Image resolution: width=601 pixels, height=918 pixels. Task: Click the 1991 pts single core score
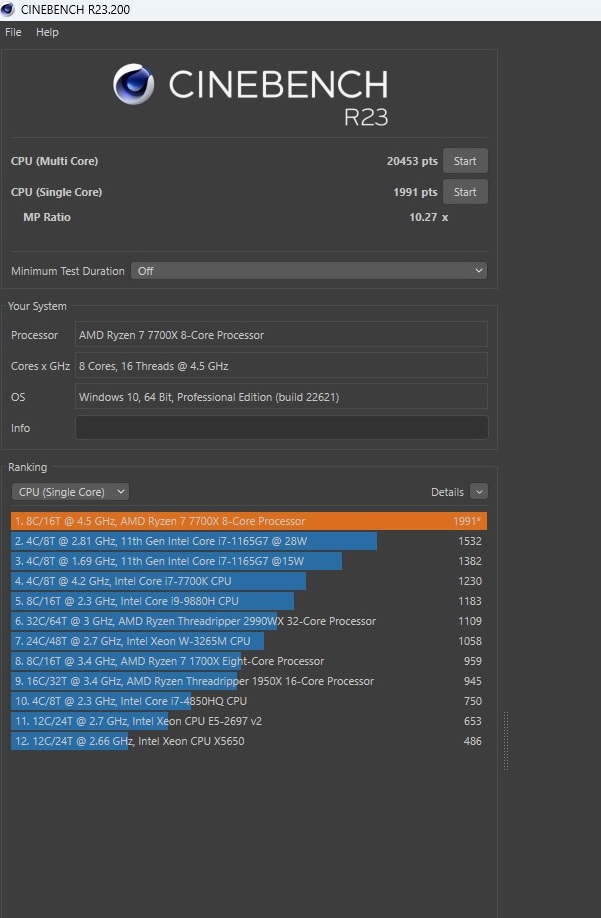(415, 192)
